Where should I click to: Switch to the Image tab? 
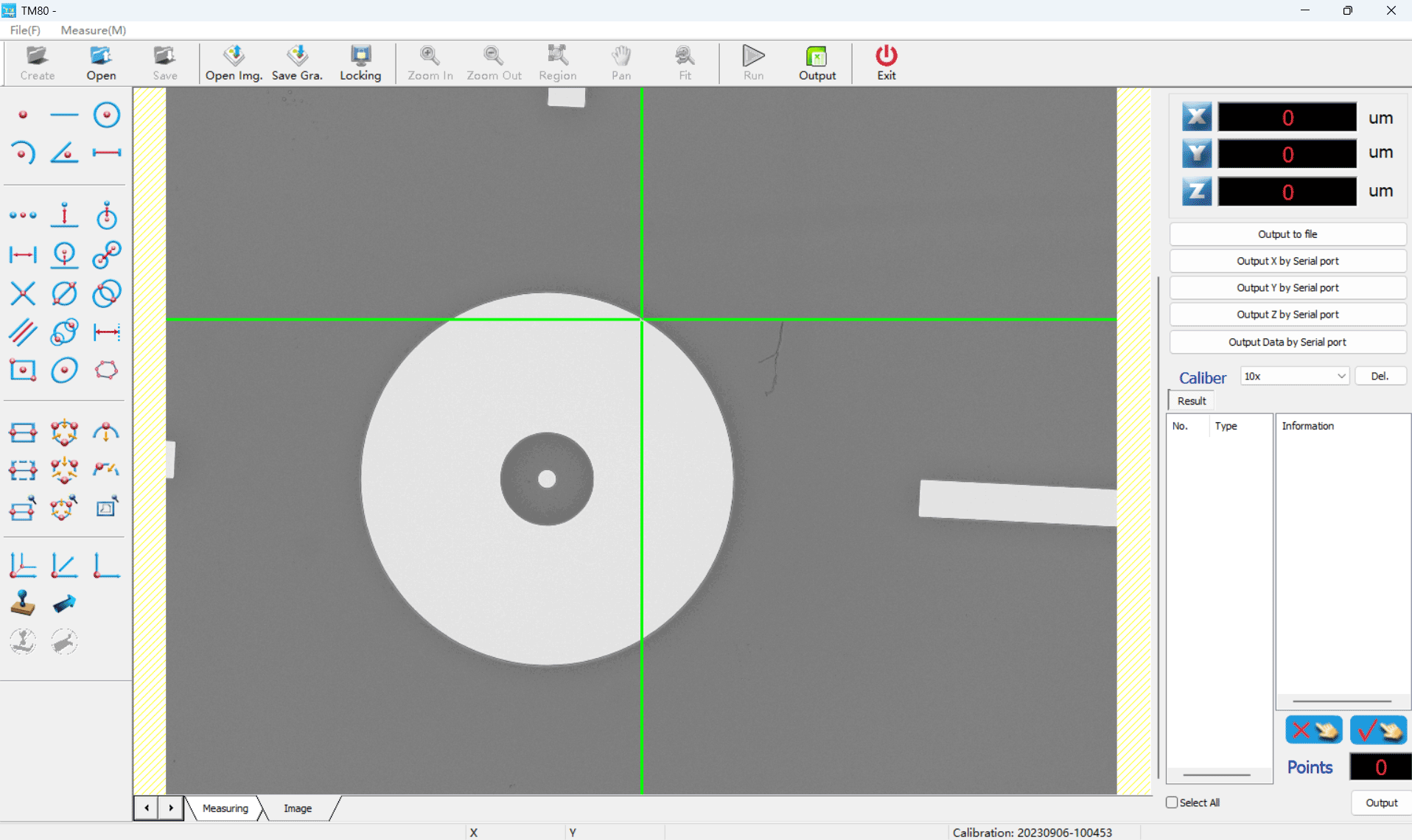click(298, 808)
